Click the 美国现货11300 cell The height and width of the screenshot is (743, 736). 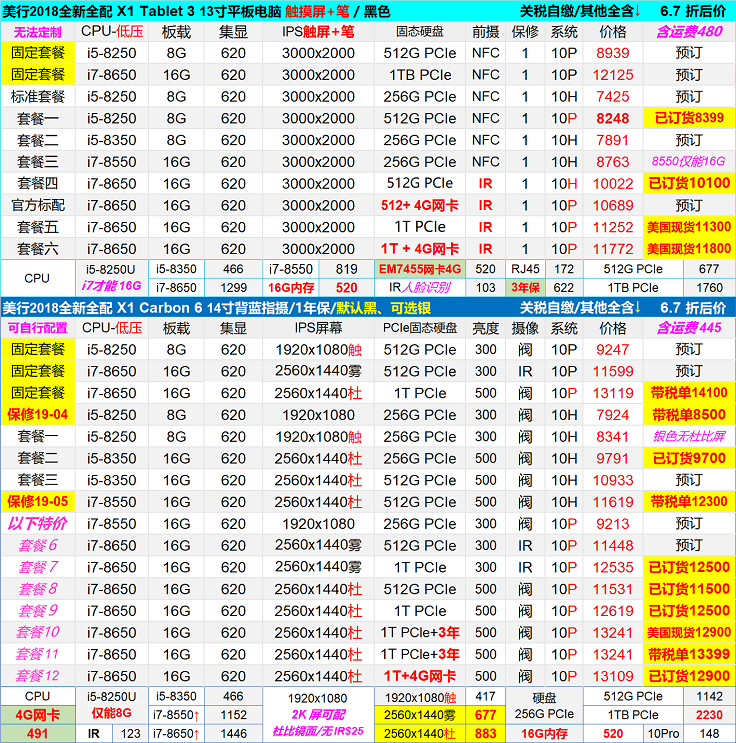click(689, 227)
